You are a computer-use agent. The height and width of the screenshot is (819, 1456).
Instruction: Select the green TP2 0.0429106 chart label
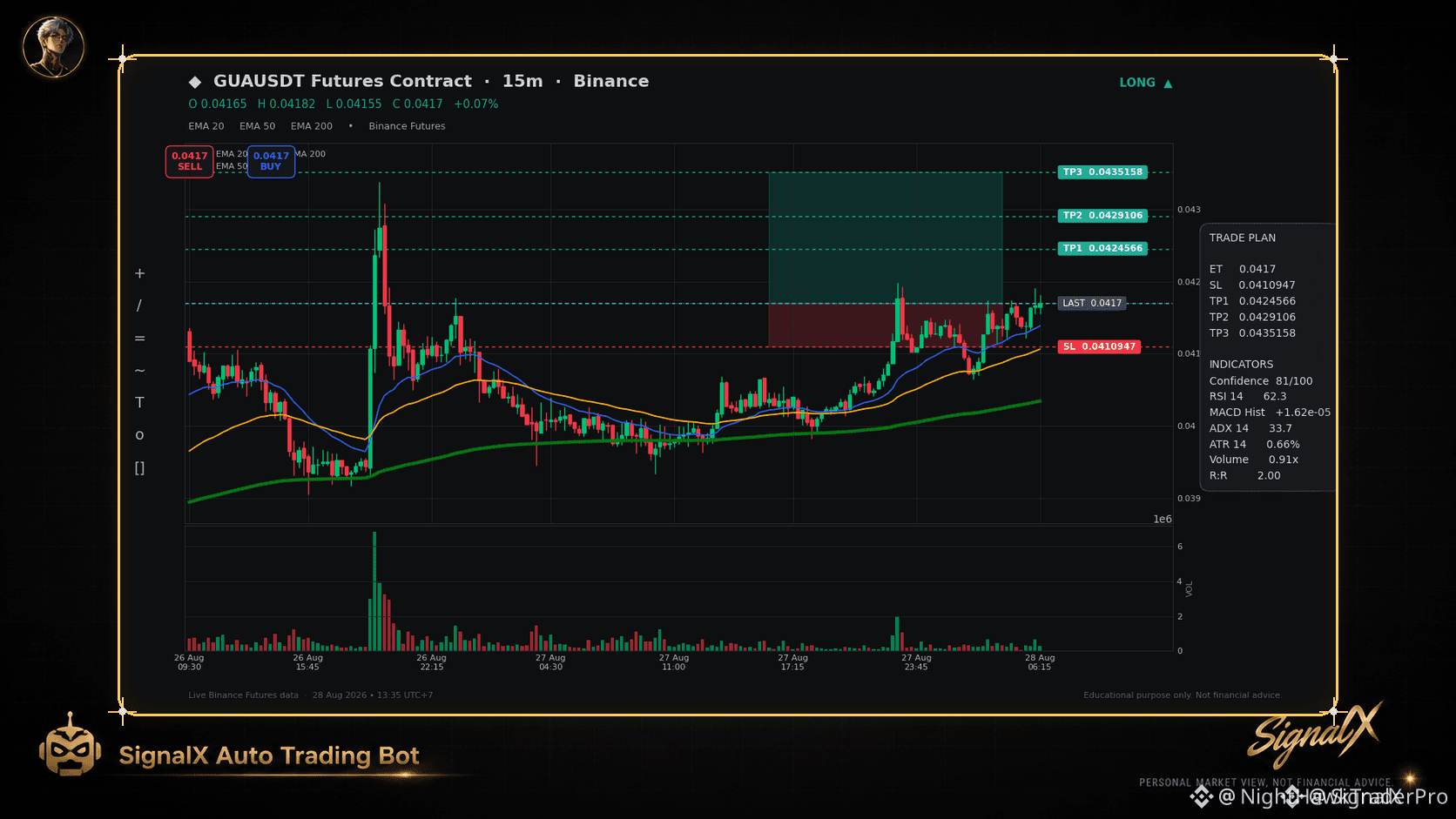[x=1102, y=216]
